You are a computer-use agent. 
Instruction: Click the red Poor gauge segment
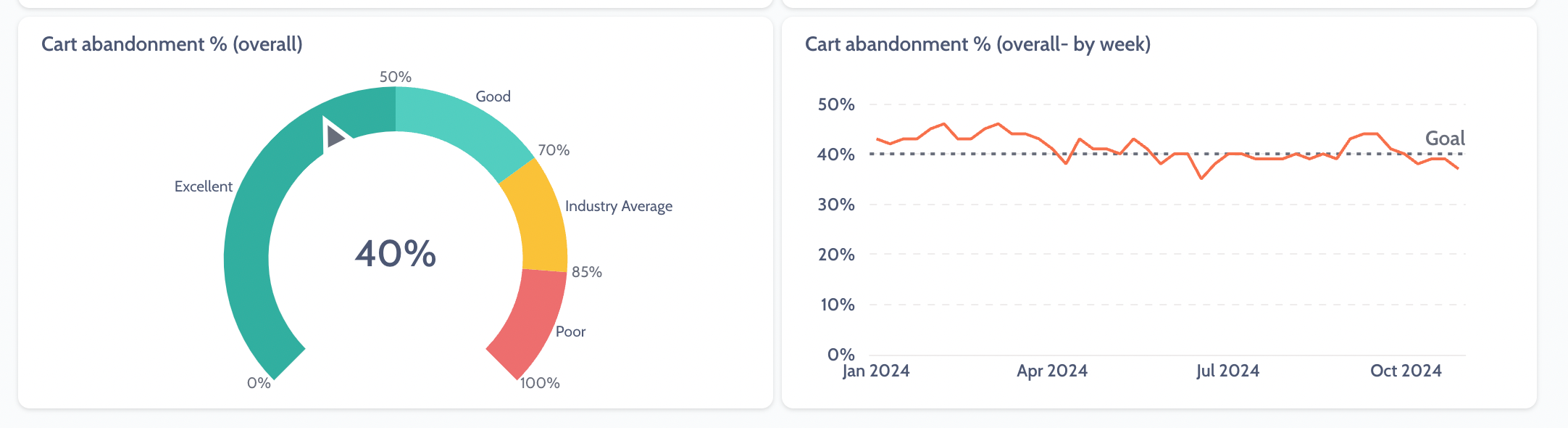[x=531, y=320]
